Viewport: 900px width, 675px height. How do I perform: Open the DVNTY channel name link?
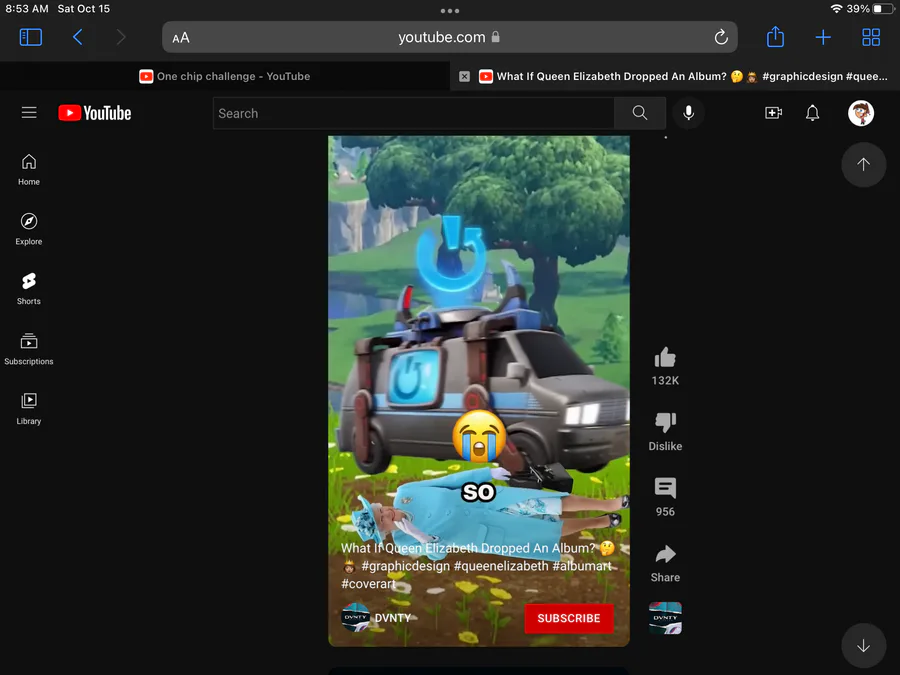(393, 618)
